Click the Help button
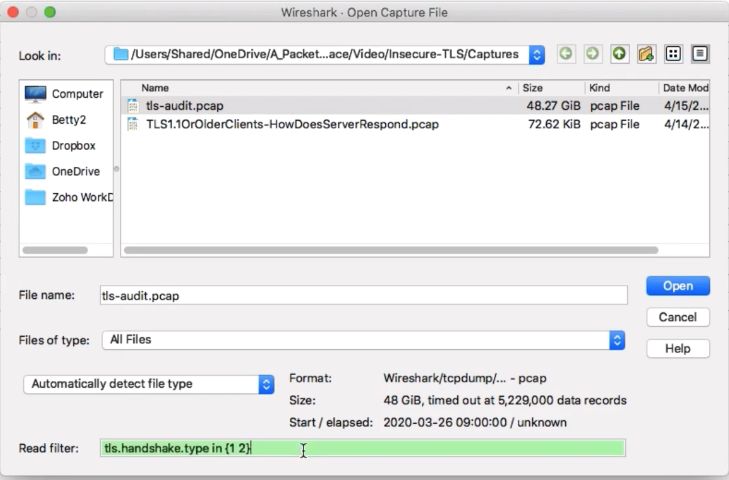 [678, 349]
